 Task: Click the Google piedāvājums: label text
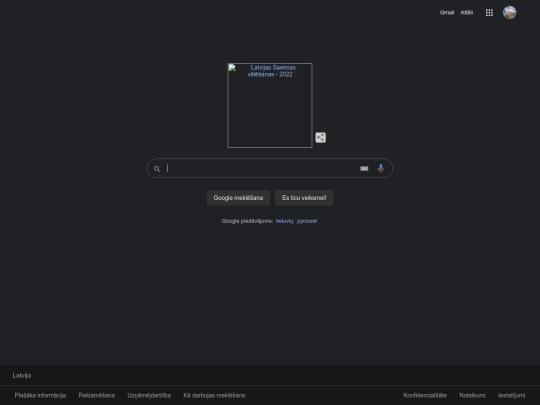[x=247, y=221]
